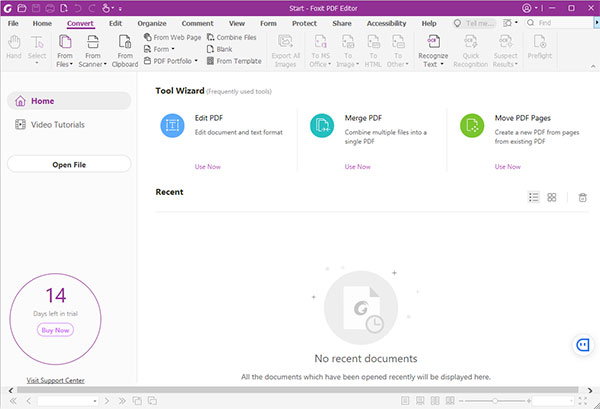Image resolution: width=600 pixels, height=409 pixels.
Task: Switch to the Protect tab
Action: (304, 22)
